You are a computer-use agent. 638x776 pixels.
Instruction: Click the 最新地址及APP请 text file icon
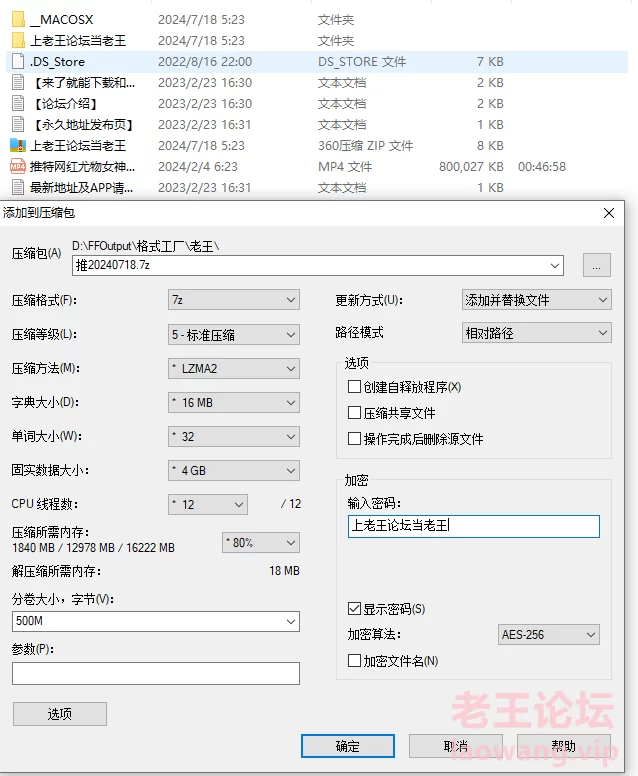tap(18, 188)
